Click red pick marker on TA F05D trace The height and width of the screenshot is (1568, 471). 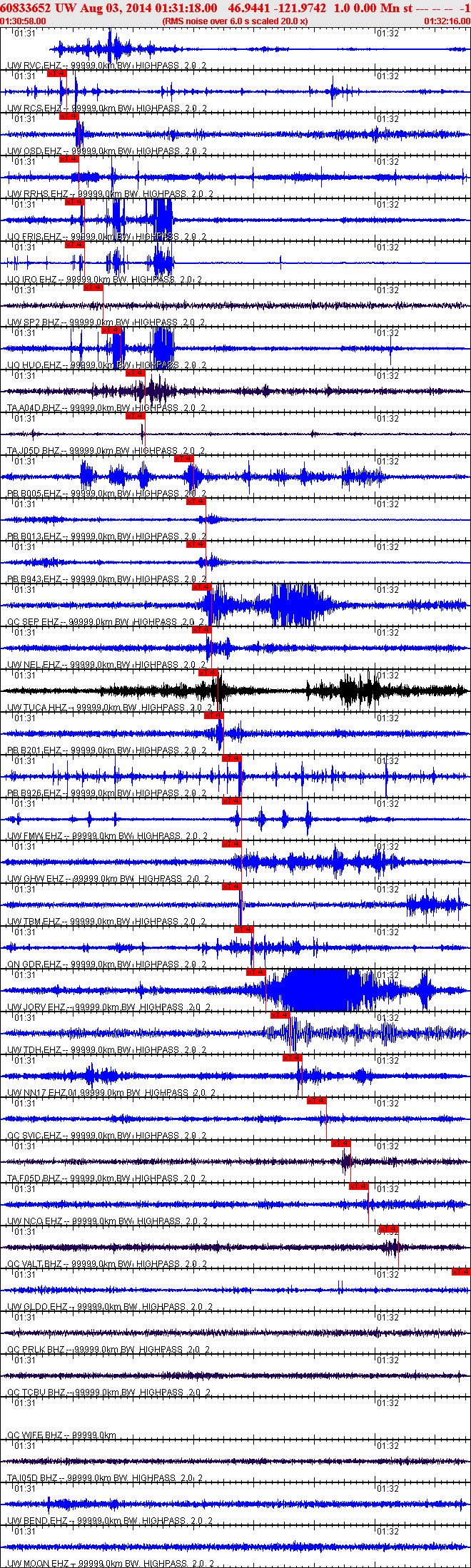pos(340,1144)
